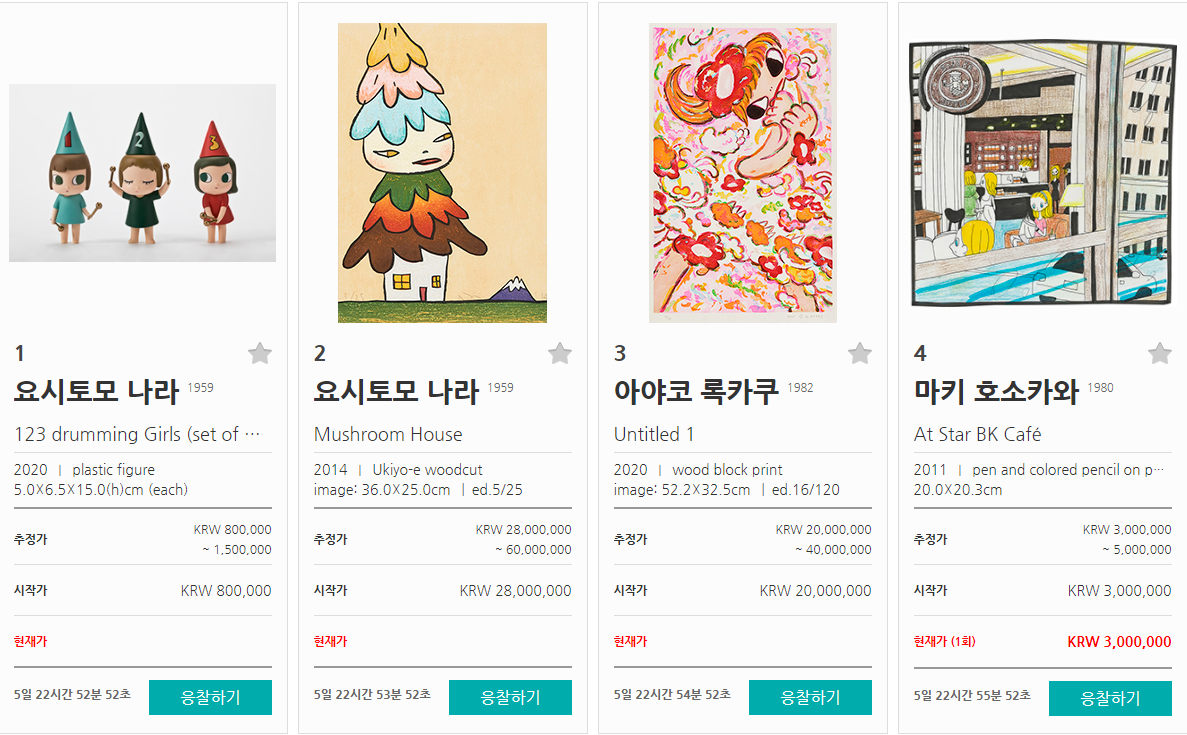This screenshot has width=1187, height=735.
Task: Star lot 3 Untitled 1 as favorite
Action: 859,353
